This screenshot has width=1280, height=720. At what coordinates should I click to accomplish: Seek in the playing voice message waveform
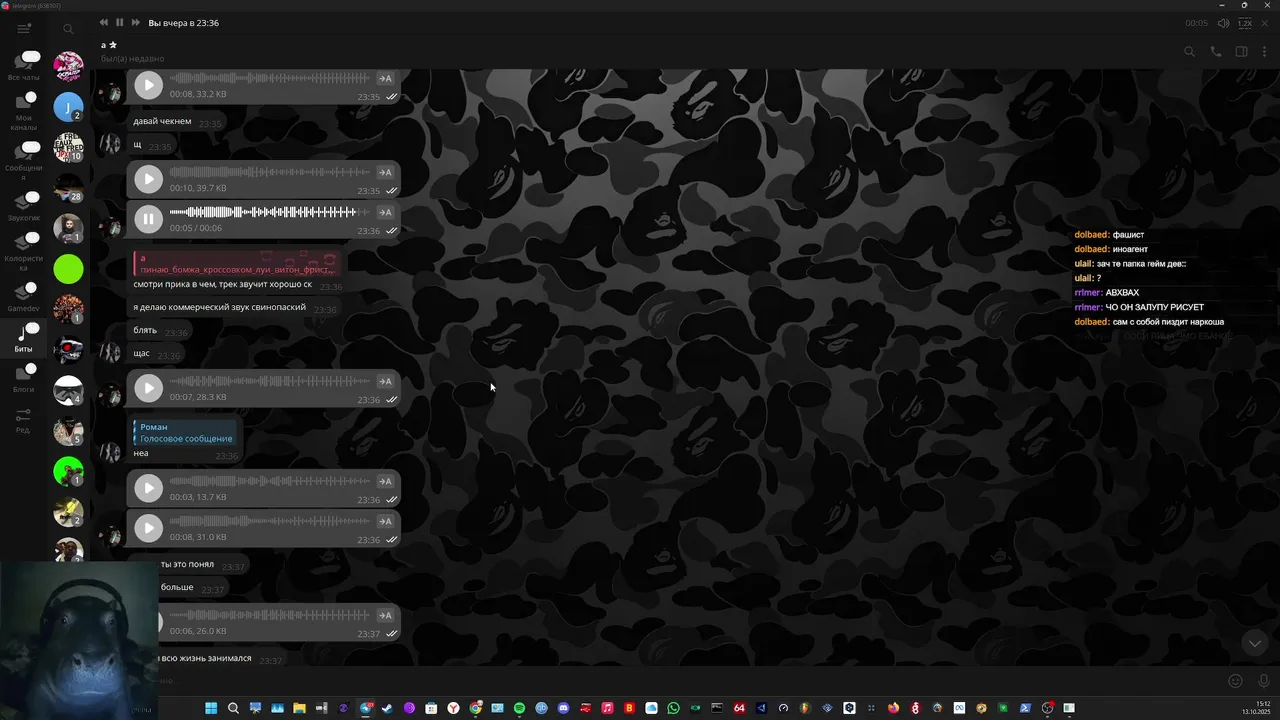point(270,212)
